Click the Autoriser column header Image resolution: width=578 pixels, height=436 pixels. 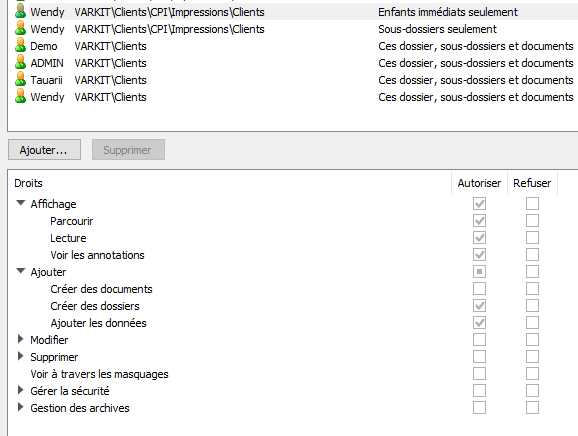tap(479, 183)
